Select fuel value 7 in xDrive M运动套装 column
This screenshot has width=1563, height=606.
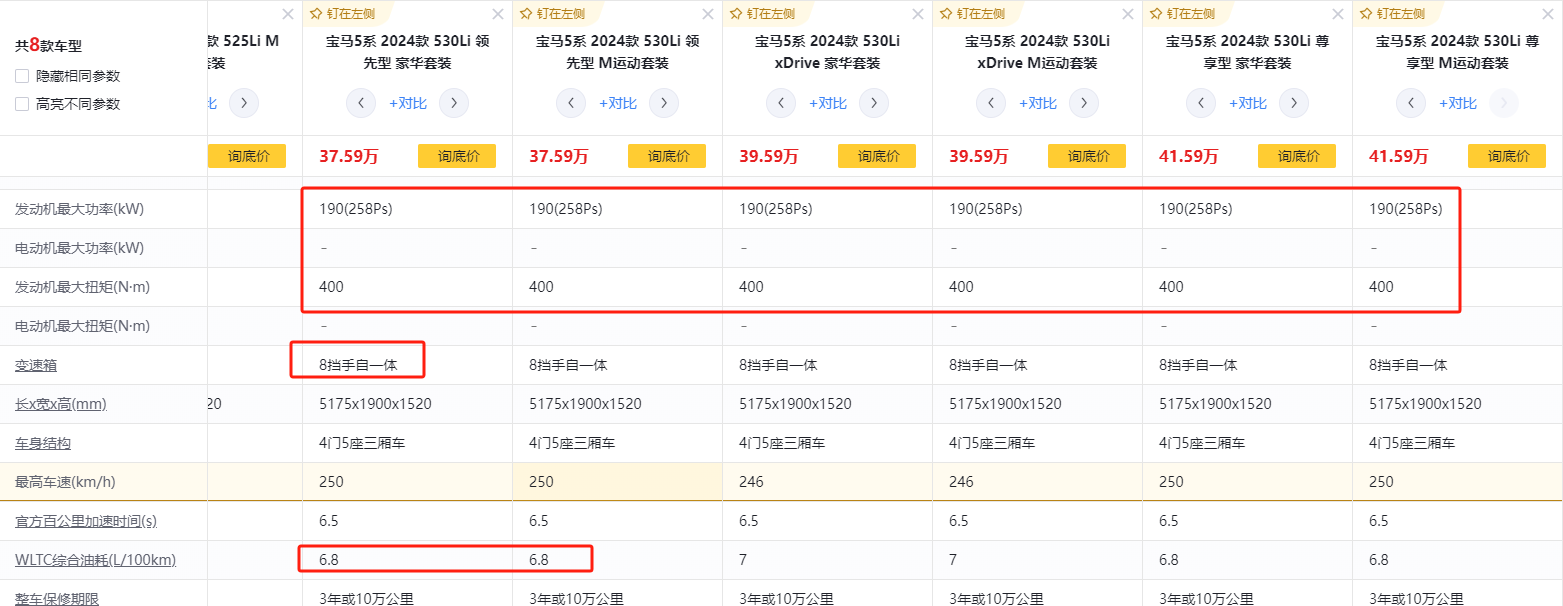click(x=953, y=560)
